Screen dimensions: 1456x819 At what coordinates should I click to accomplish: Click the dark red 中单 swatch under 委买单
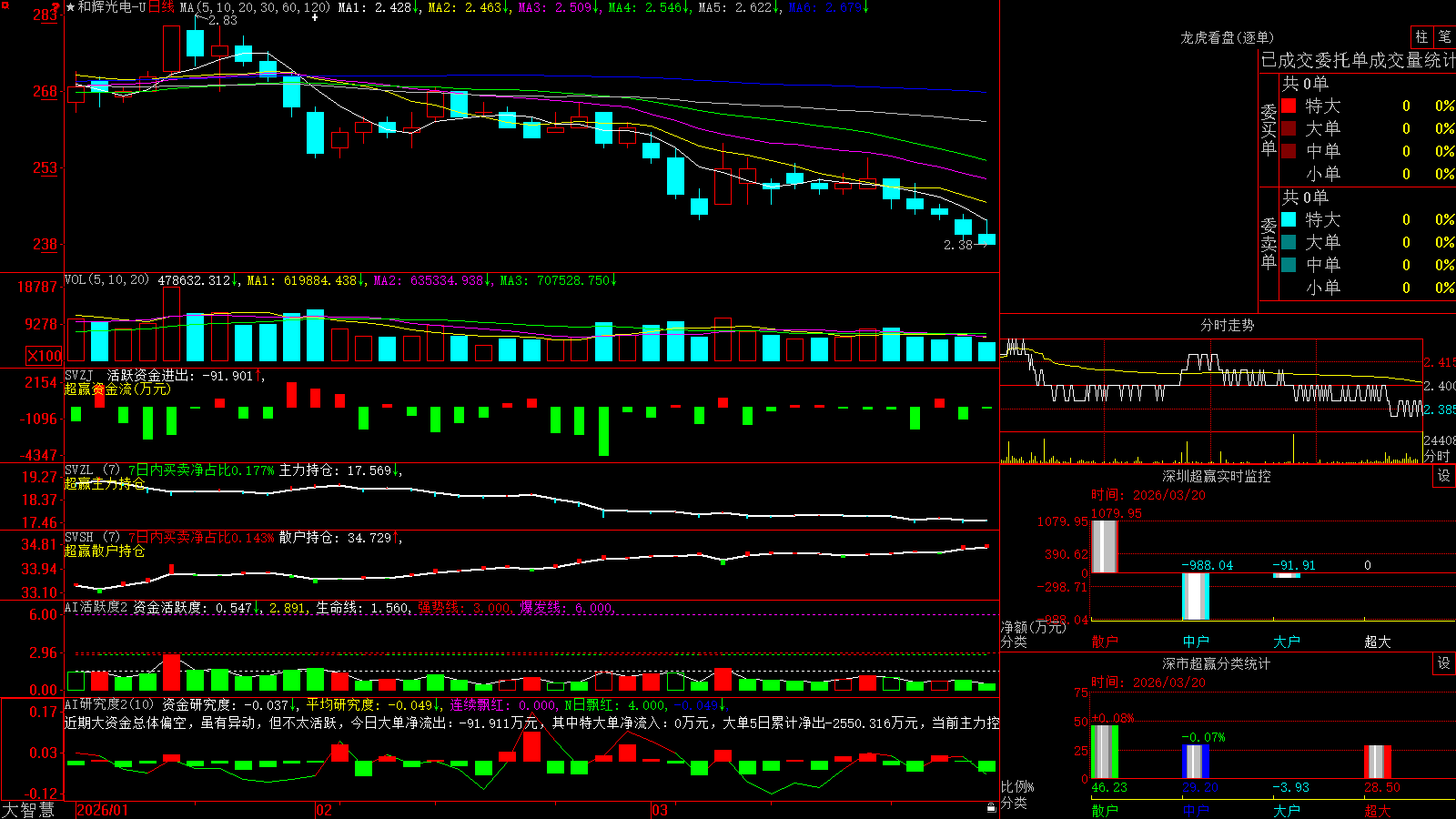1289,151
